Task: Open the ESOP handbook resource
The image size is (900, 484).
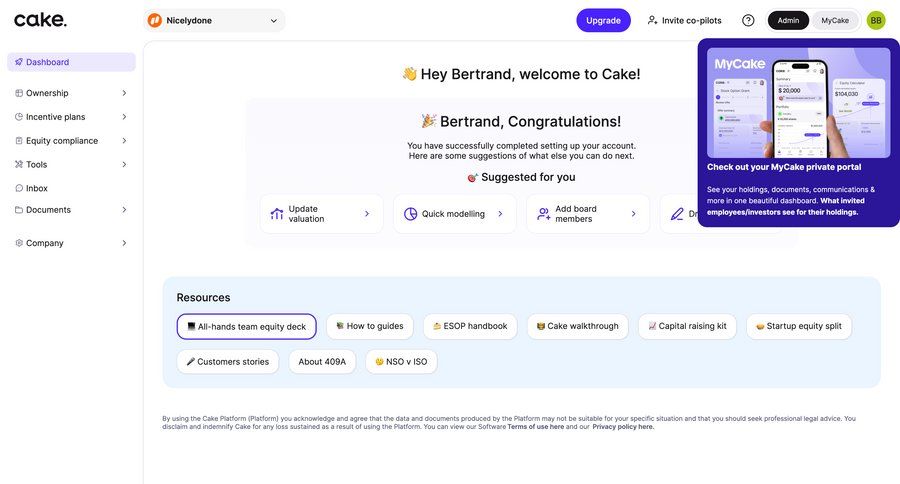Action: [x=470, y=326]
